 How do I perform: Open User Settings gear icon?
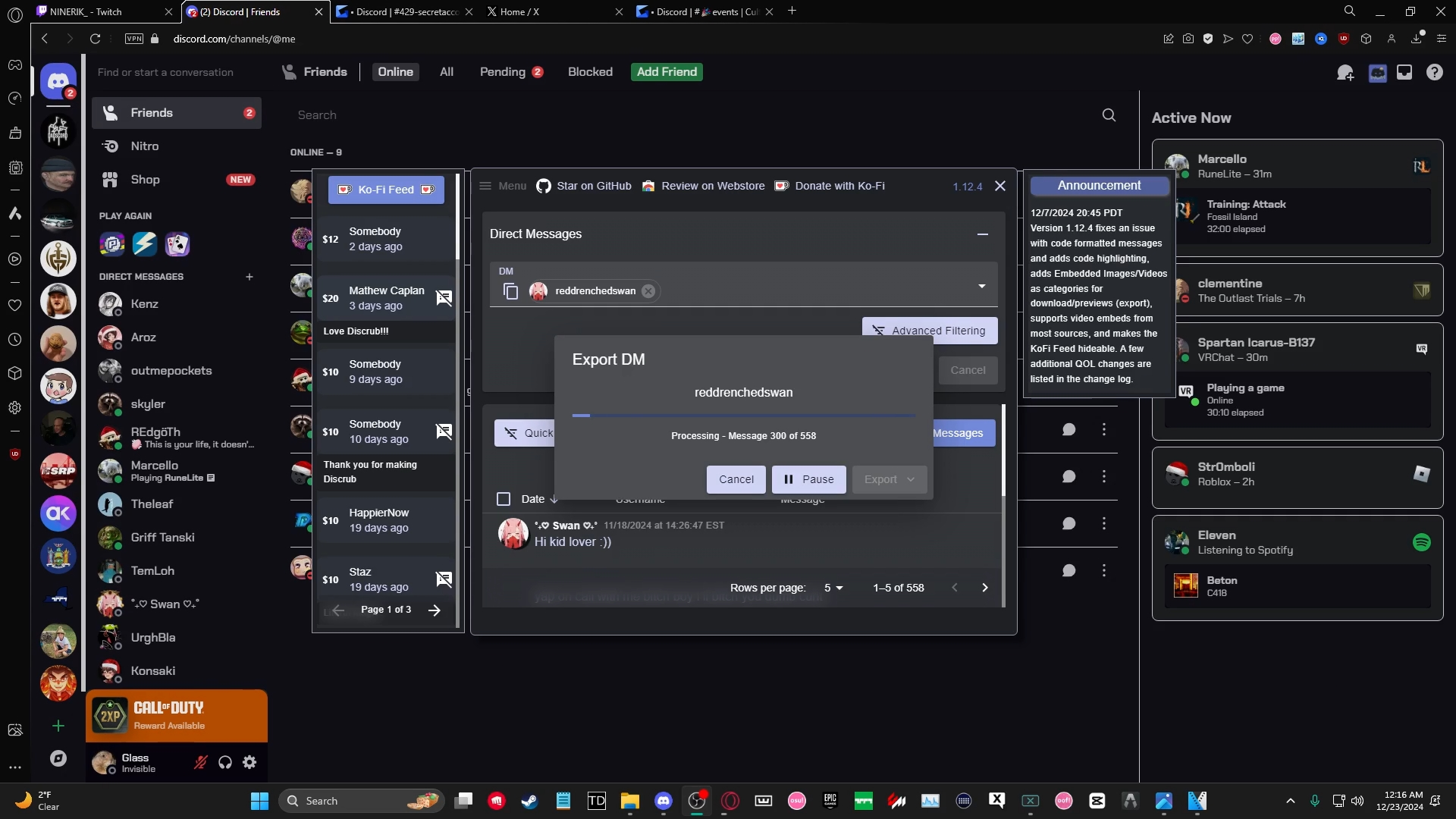tap(249, 763)
